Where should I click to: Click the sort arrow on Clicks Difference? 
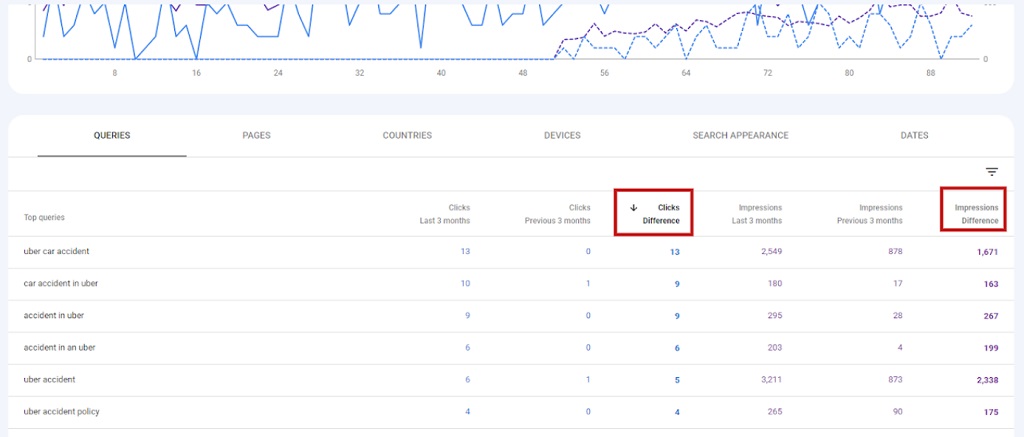click(x=633, y=208)
